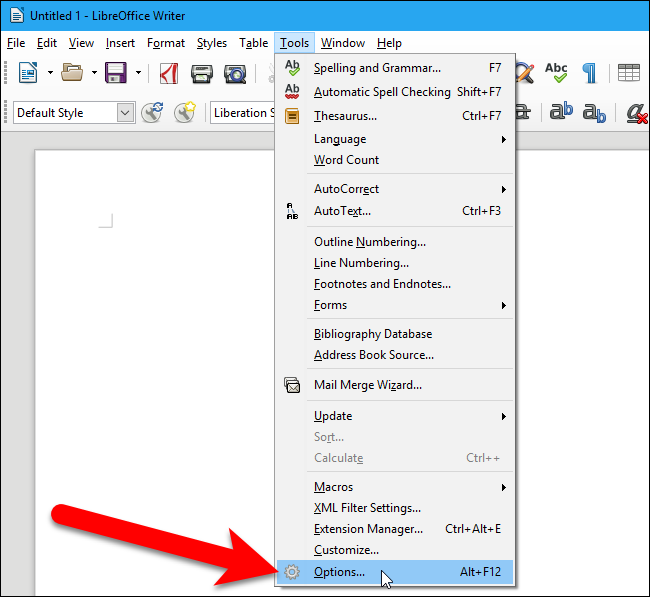Click the Insert Table toolbar icon
This screenshot has height=597, width=650.
tap(629, 73)
